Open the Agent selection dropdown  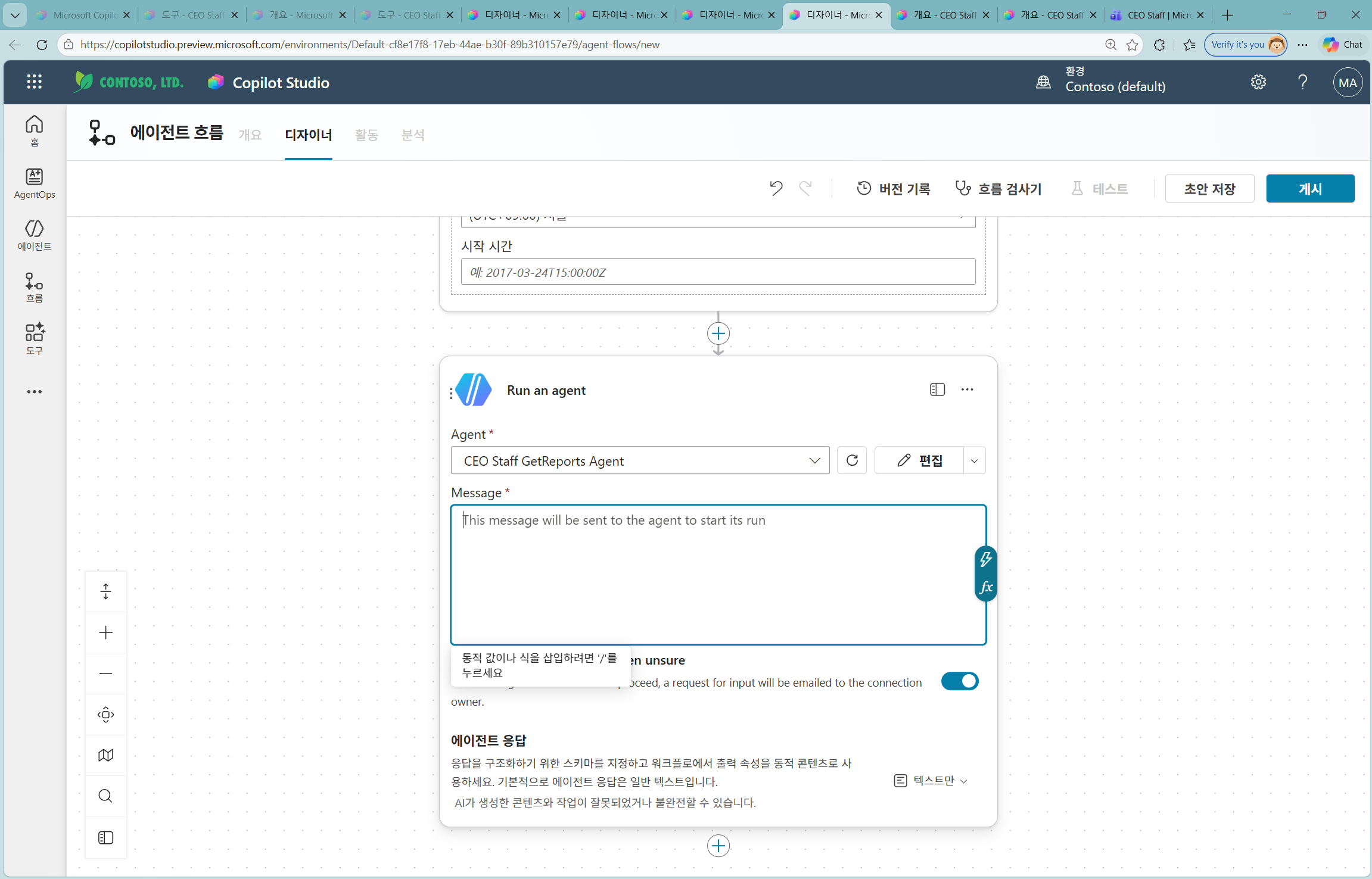coord(640,460)
